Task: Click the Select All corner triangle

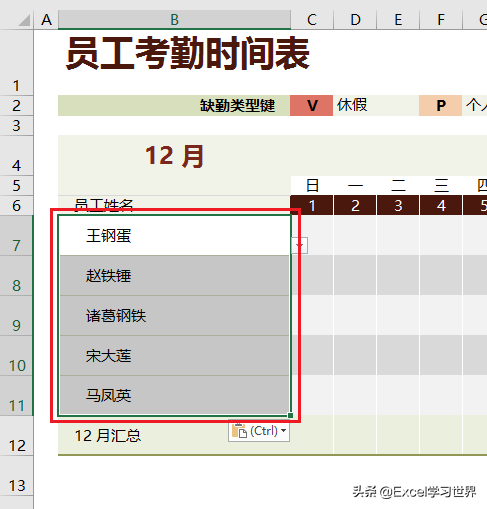Action: (x=24, y=19)
